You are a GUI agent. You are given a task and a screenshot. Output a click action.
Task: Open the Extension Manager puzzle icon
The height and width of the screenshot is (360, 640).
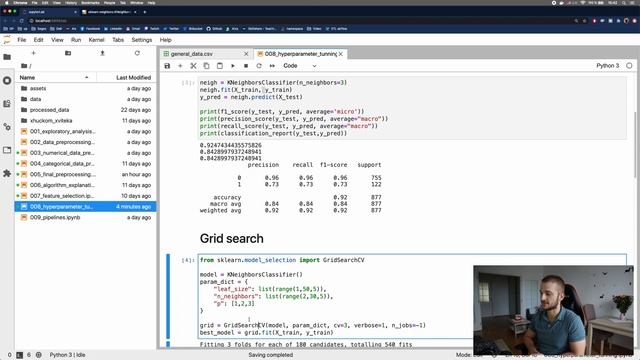coord(7,173)
